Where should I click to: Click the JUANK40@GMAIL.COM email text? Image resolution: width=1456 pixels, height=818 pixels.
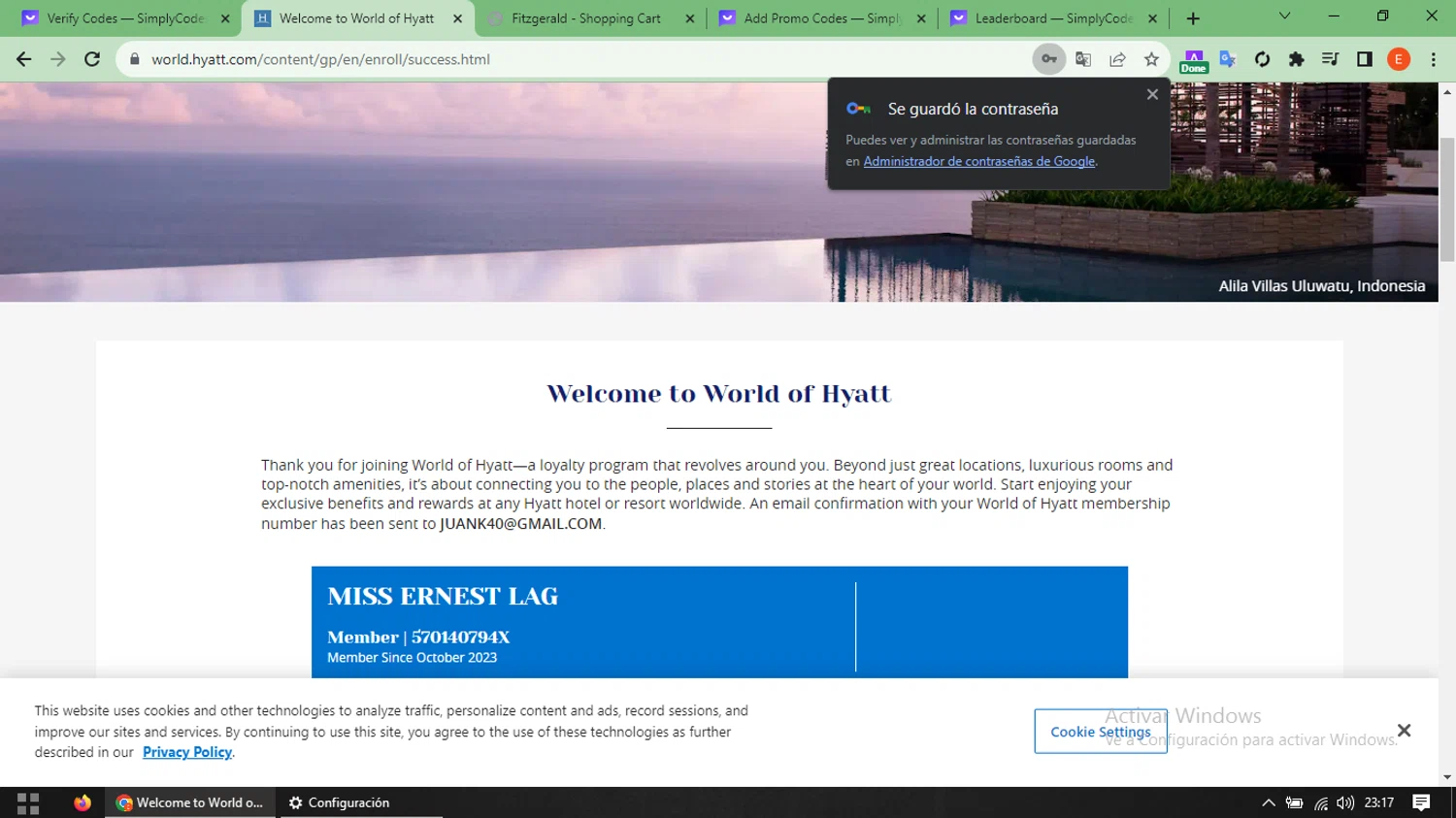(520, 524)
